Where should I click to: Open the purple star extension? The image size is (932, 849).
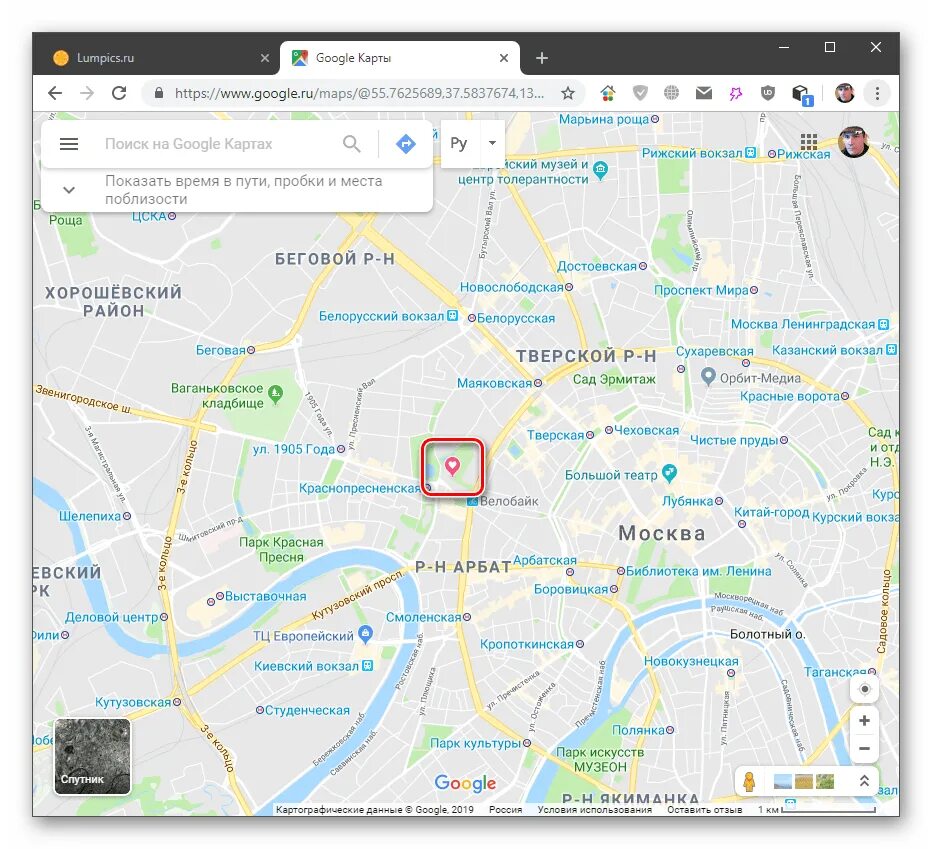[736, 93]
